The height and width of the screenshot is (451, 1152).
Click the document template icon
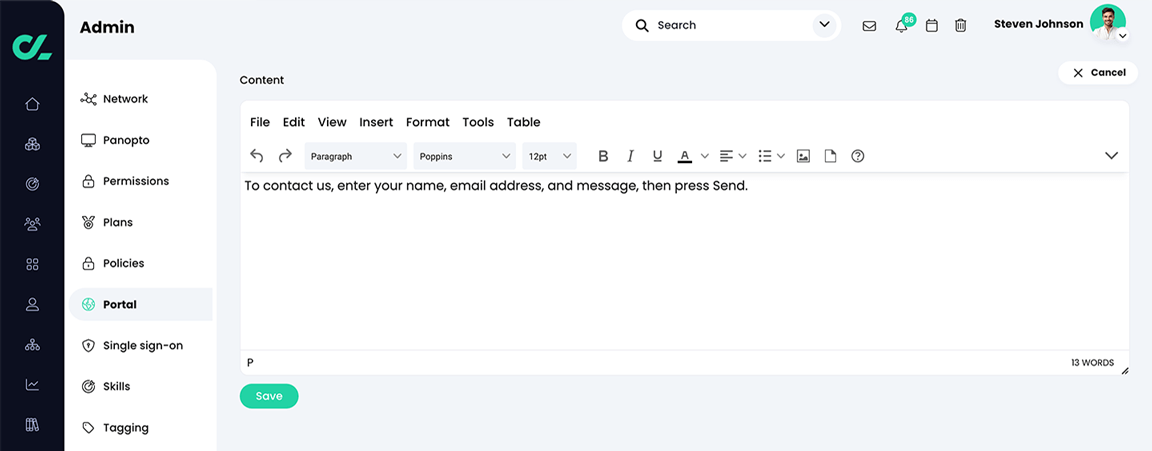click(830, 156)
